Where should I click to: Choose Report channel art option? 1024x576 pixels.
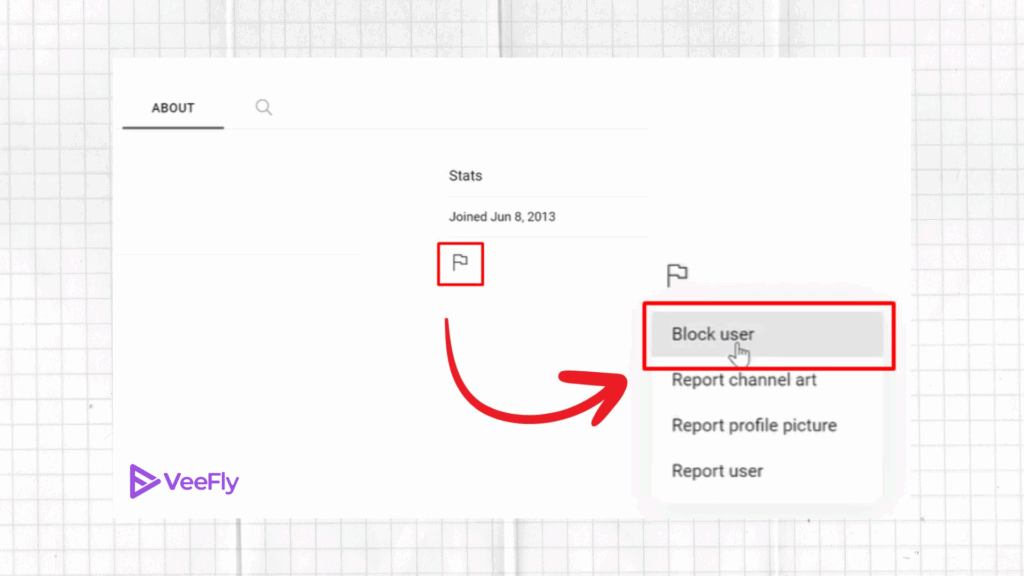click(x=743, y=380)
